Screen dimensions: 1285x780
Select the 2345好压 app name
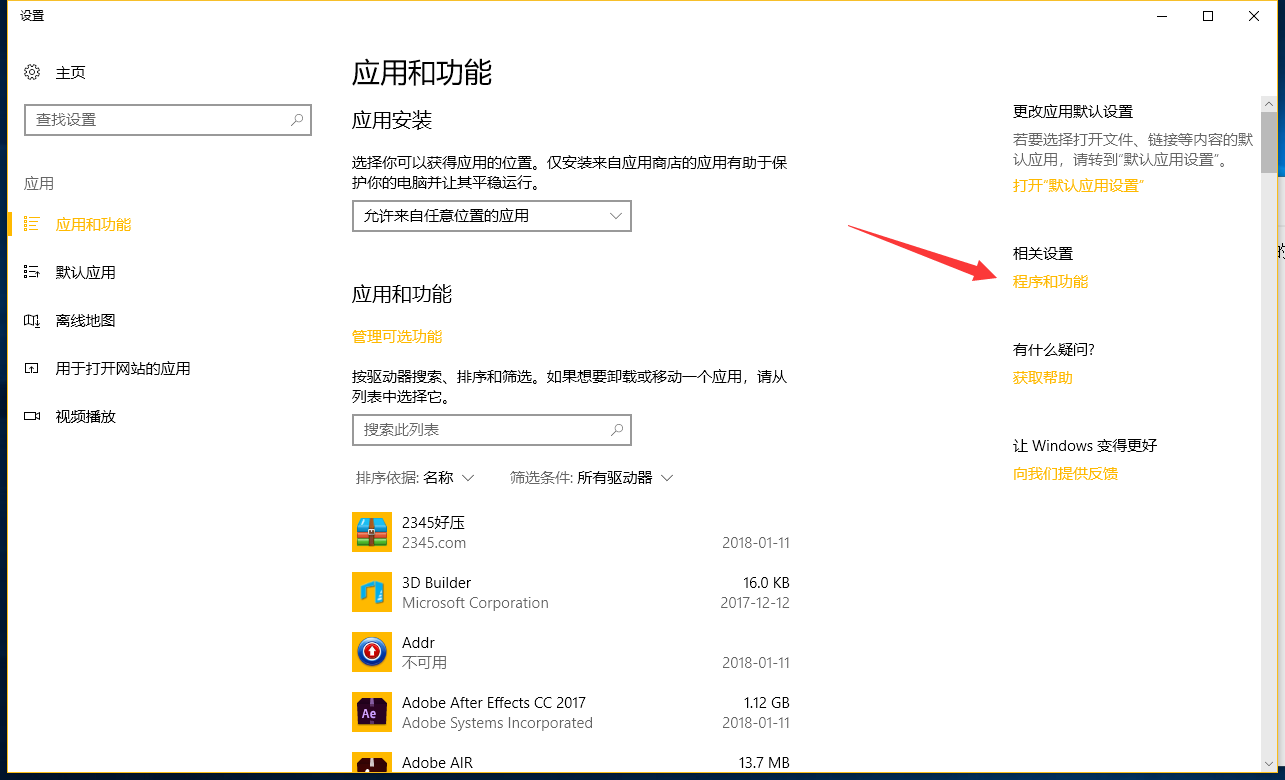433,522
